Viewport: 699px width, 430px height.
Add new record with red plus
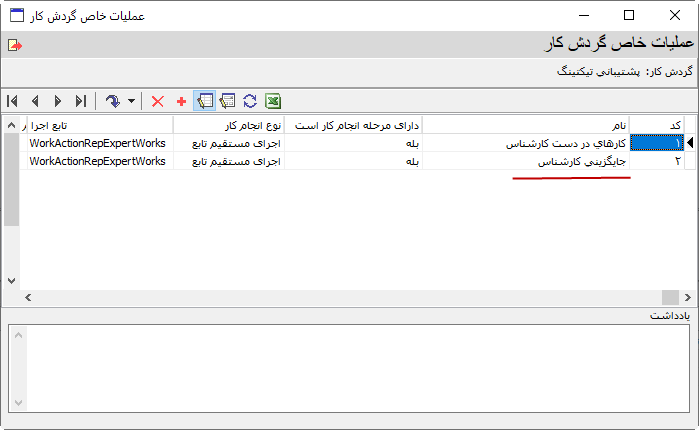(181, 101)
